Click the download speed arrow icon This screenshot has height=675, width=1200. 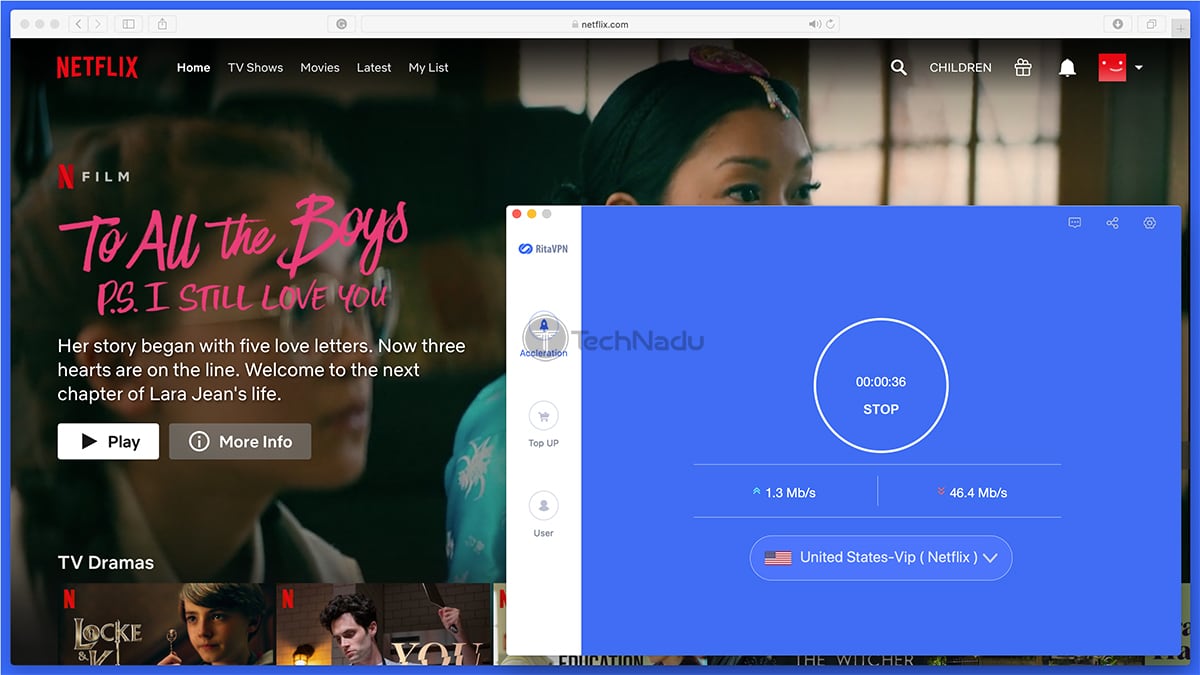tap(941, 492)
